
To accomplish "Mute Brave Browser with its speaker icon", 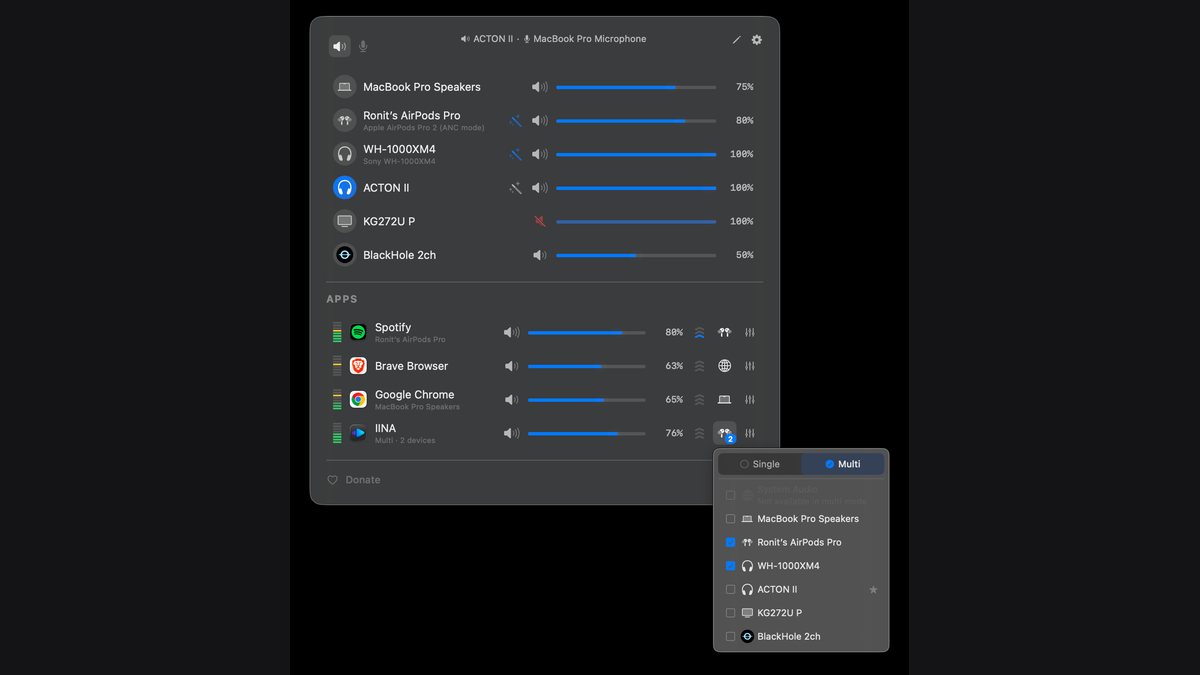I will (x=512, y=366).
